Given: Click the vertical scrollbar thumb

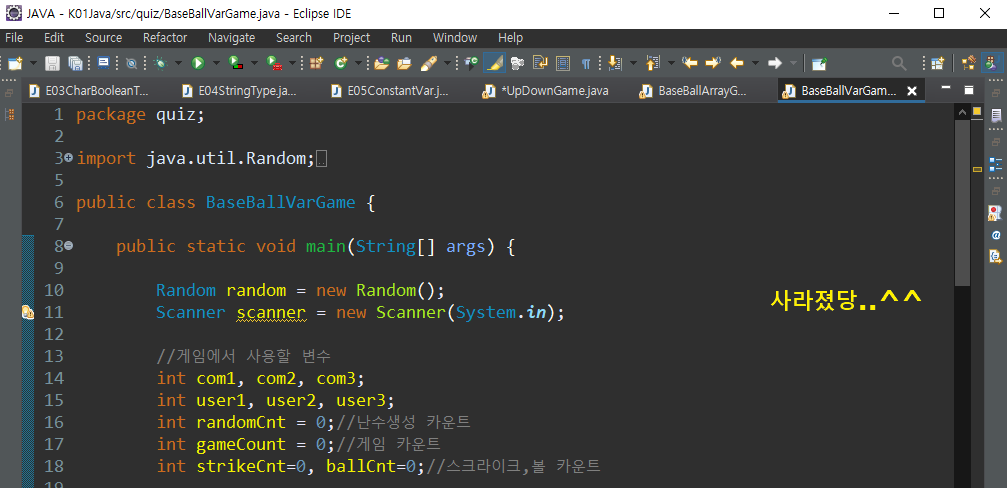Looking at the screenshot, I should 962,203.
